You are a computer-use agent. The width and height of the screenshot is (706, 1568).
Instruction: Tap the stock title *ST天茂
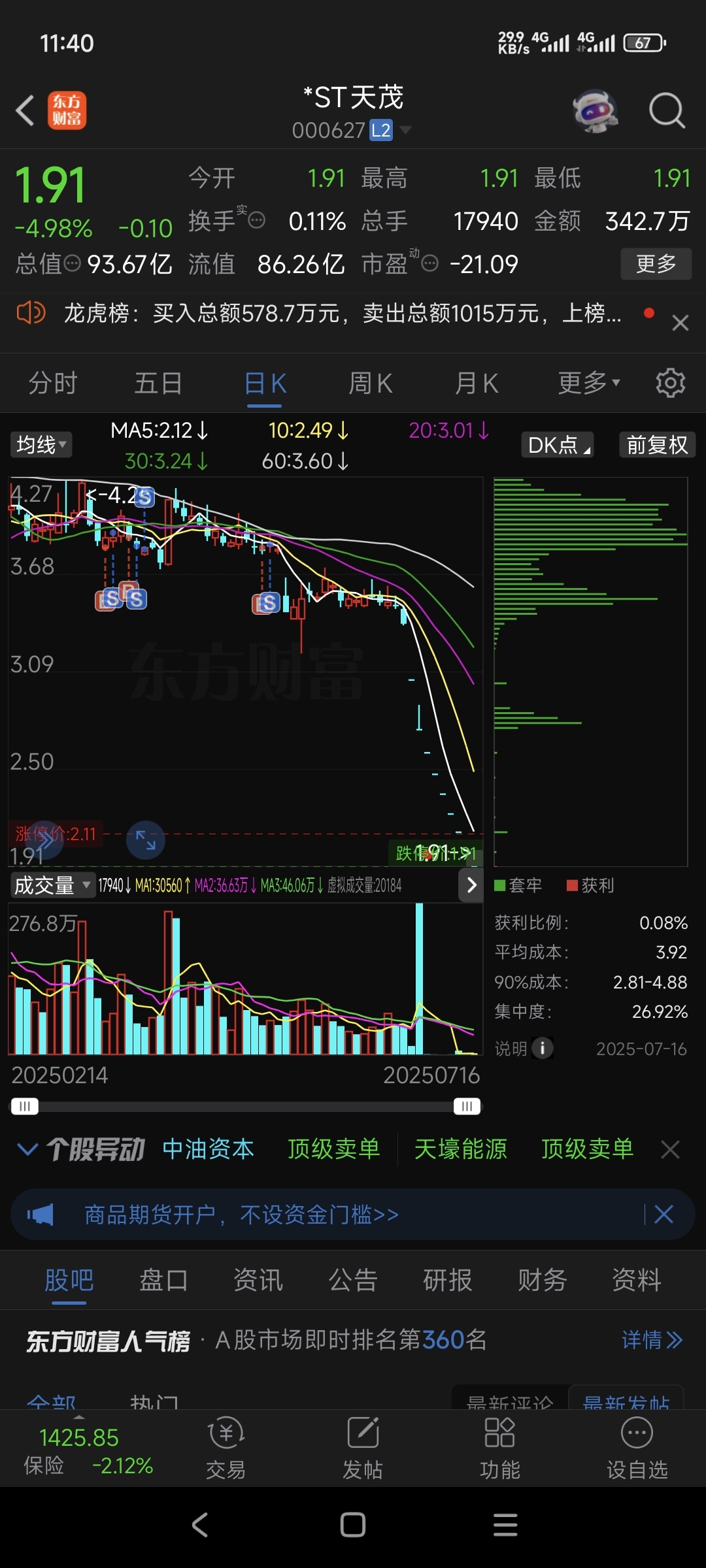(353, 98)
